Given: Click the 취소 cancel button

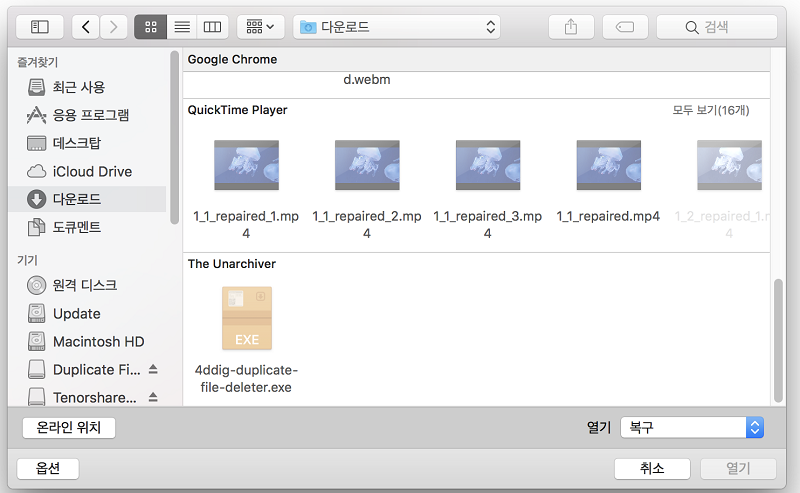Looking at the screenshot, I should pos(652,468).
